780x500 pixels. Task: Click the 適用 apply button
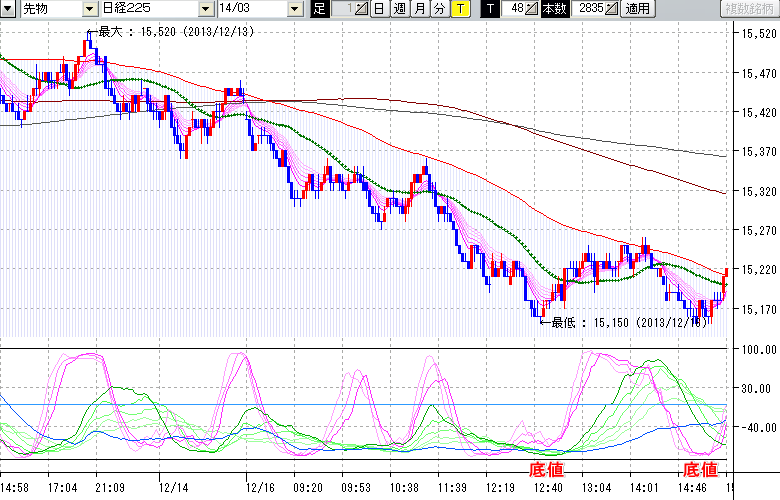point(637,9)
